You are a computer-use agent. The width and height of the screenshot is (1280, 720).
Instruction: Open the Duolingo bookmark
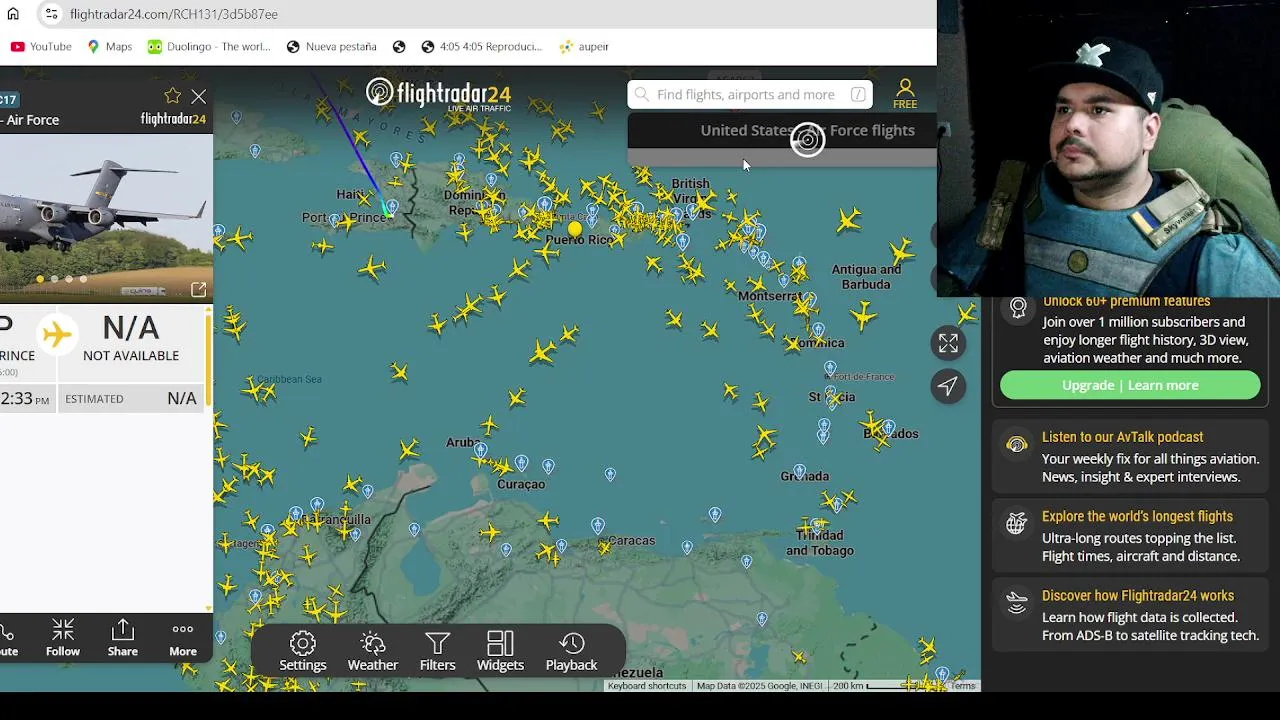point(209,46)
